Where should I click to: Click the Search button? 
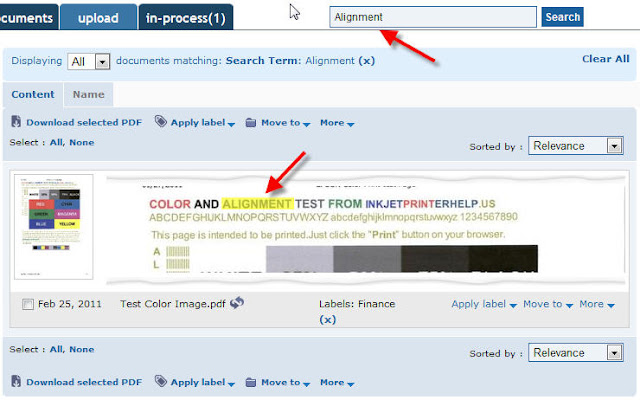(x=562, y=17)
